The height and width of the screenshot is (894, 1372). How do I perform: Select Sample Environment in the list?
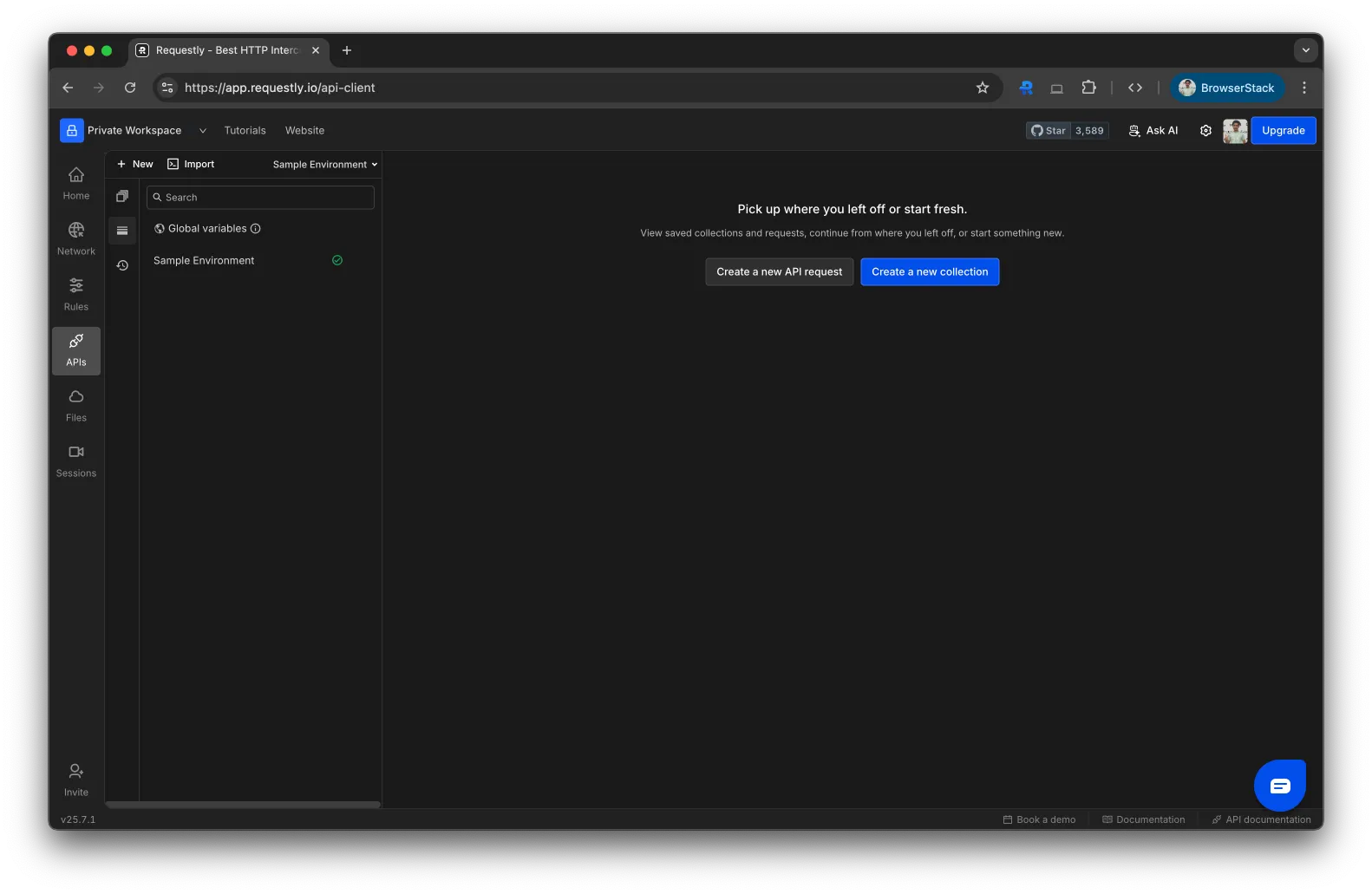pos(204,260)
